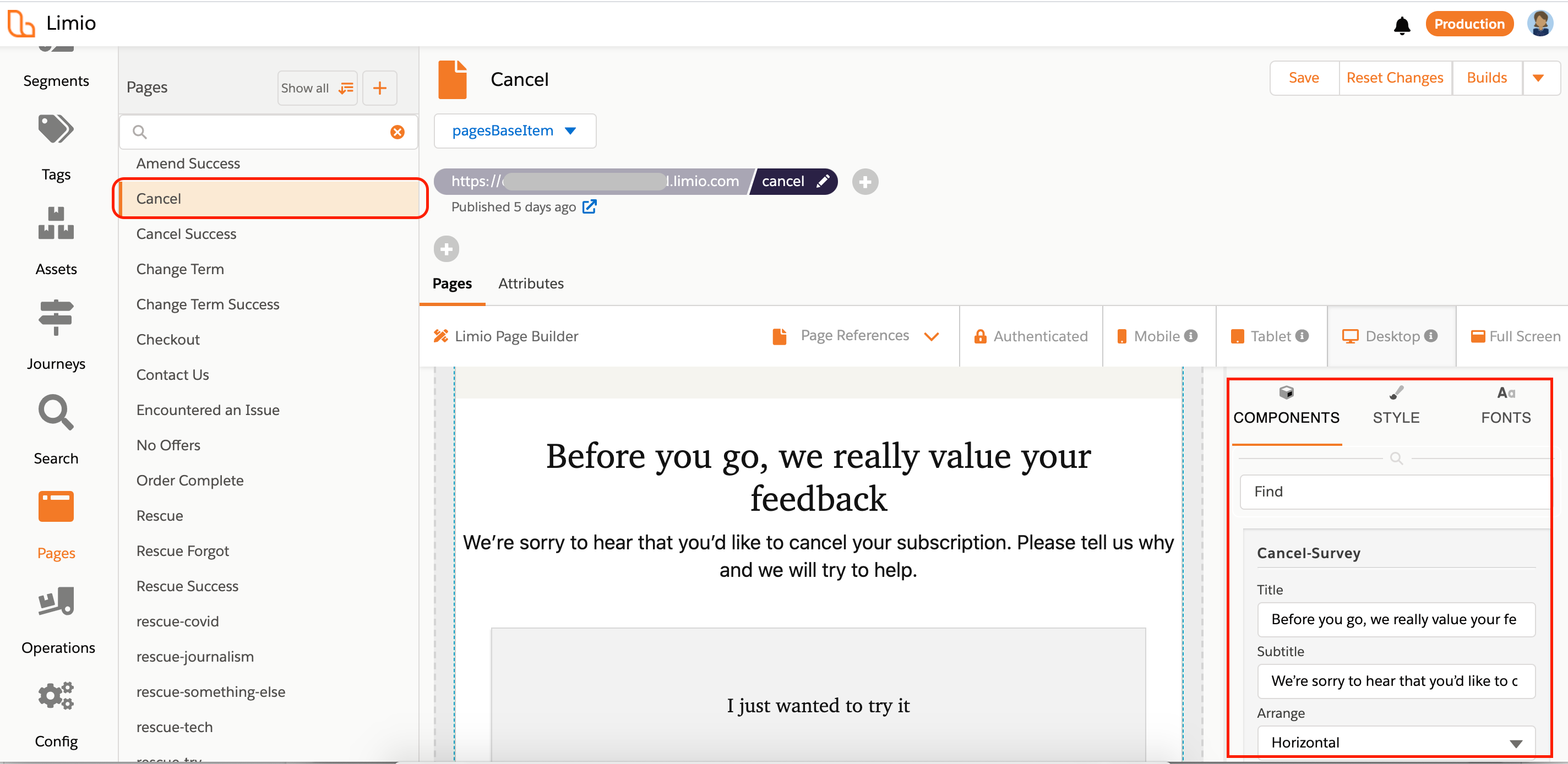Switch to Attributes tab
Screen dimensions: 1568x764
pyautogui.click(x=531, y=283)
